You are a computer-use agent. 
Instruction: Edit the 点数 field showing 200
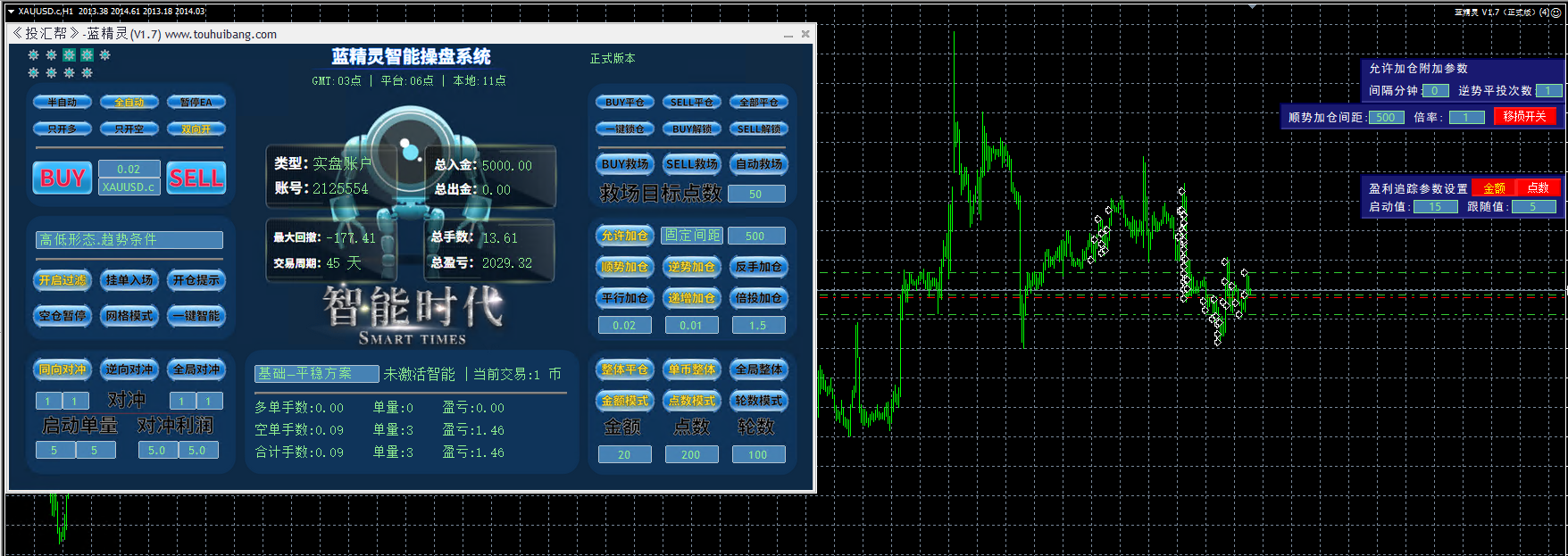[x=692, y=454]
